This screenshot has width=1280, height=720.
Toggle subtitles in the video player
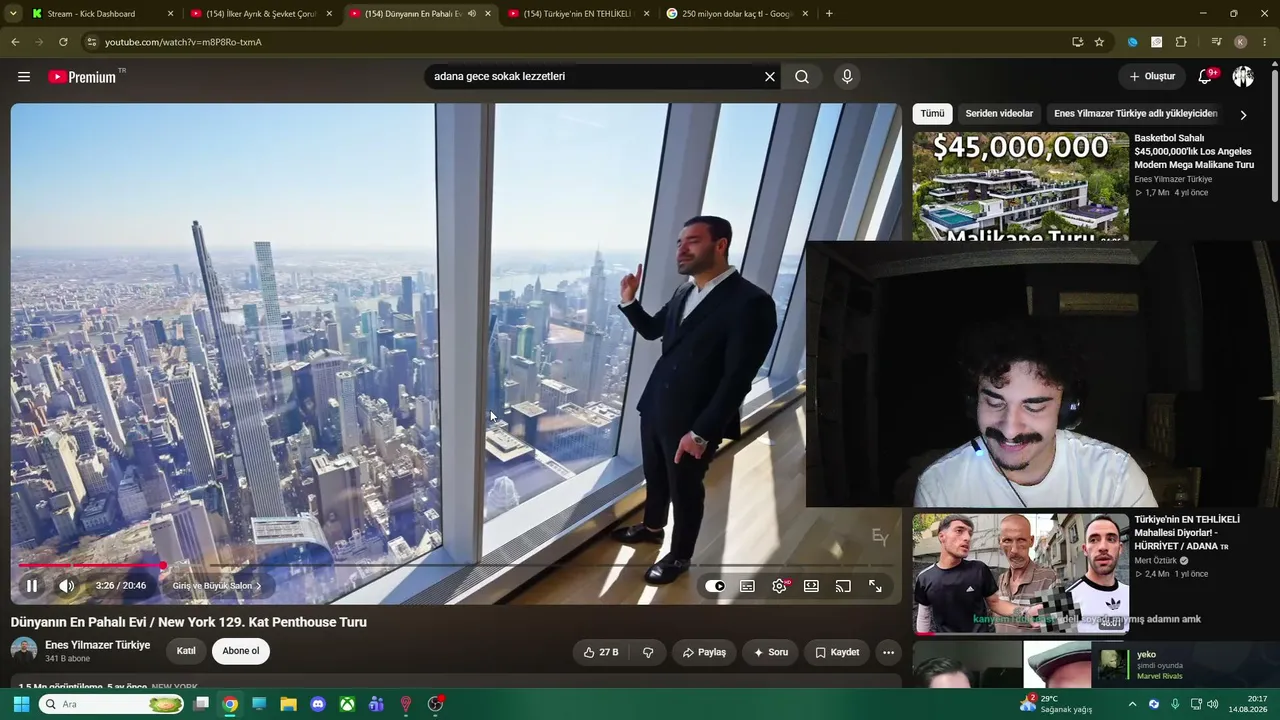pyautogui.click(x=747, y=586)
